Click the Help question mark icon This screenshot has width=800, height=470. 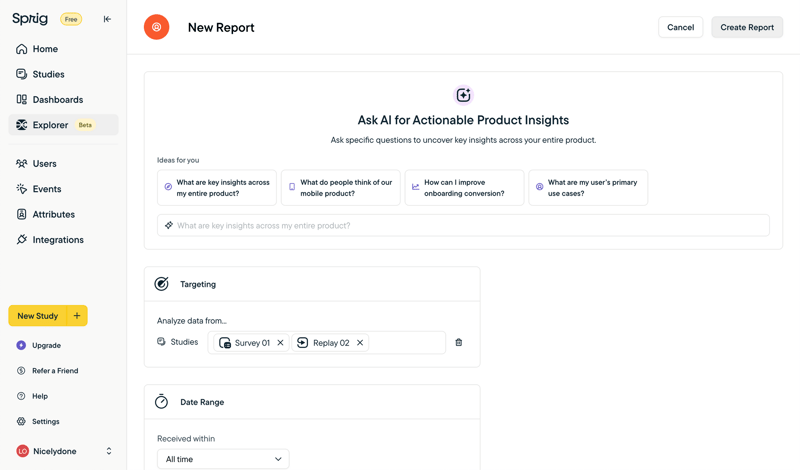tap(21, 396)
